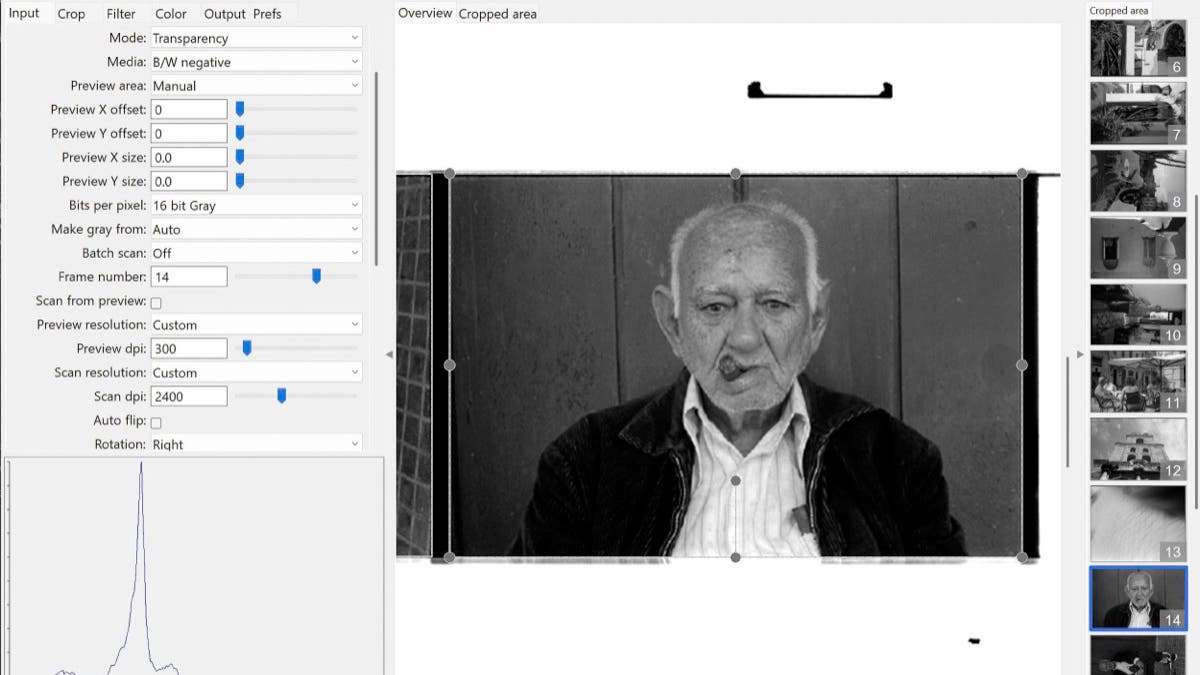Enable Auto flip
This screenshot has height=675, width=1200.
[x=156, y=422]
